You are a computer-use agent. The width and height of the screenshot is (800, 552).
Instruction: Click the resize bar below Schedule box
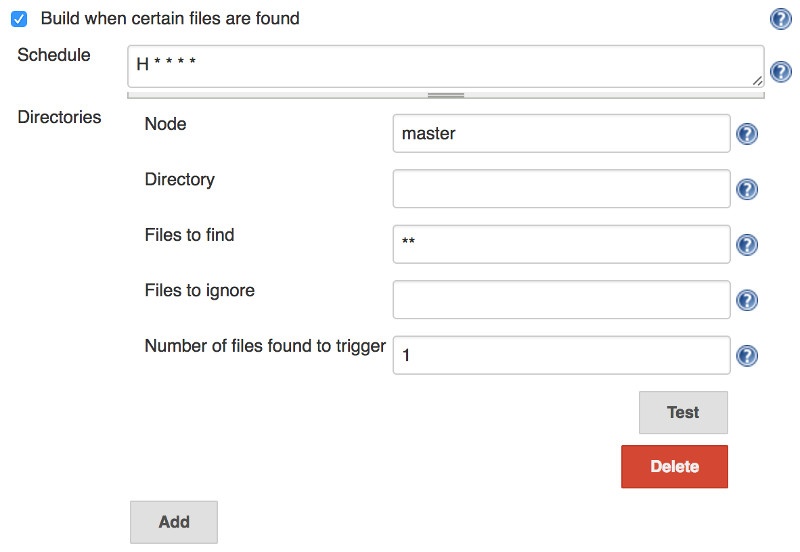point(445,95)
